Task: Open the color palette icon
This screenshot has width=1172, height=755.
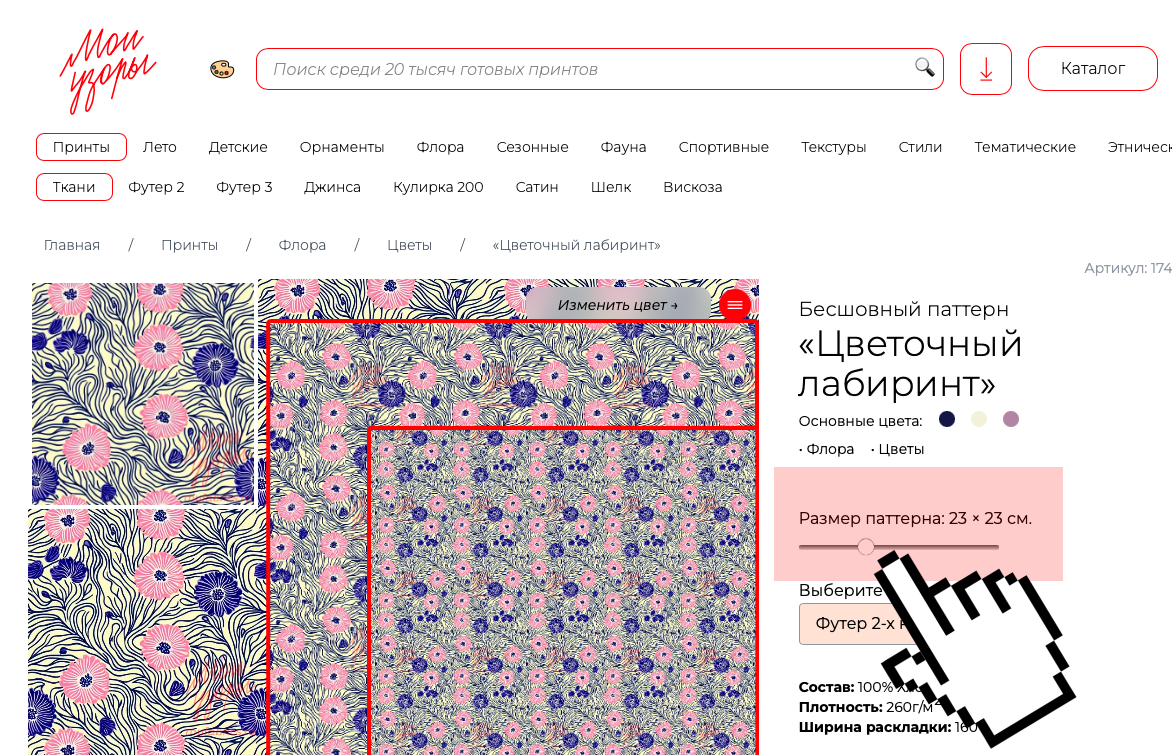Action: pyautogui.click(x=222, y=69)
